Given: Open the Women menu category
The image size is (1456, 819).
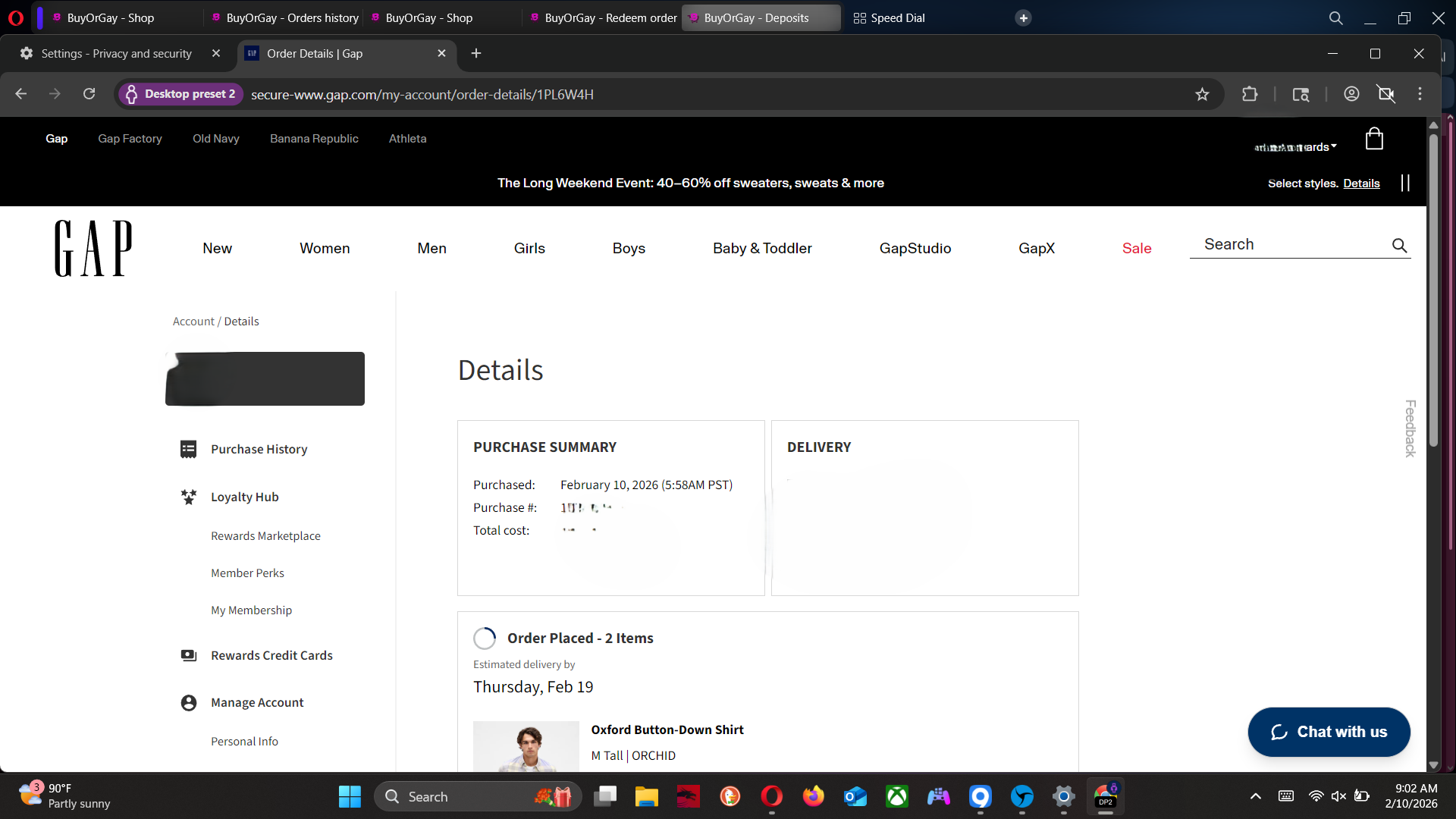Looking at the screenshot, I should [x=325, y=249].
